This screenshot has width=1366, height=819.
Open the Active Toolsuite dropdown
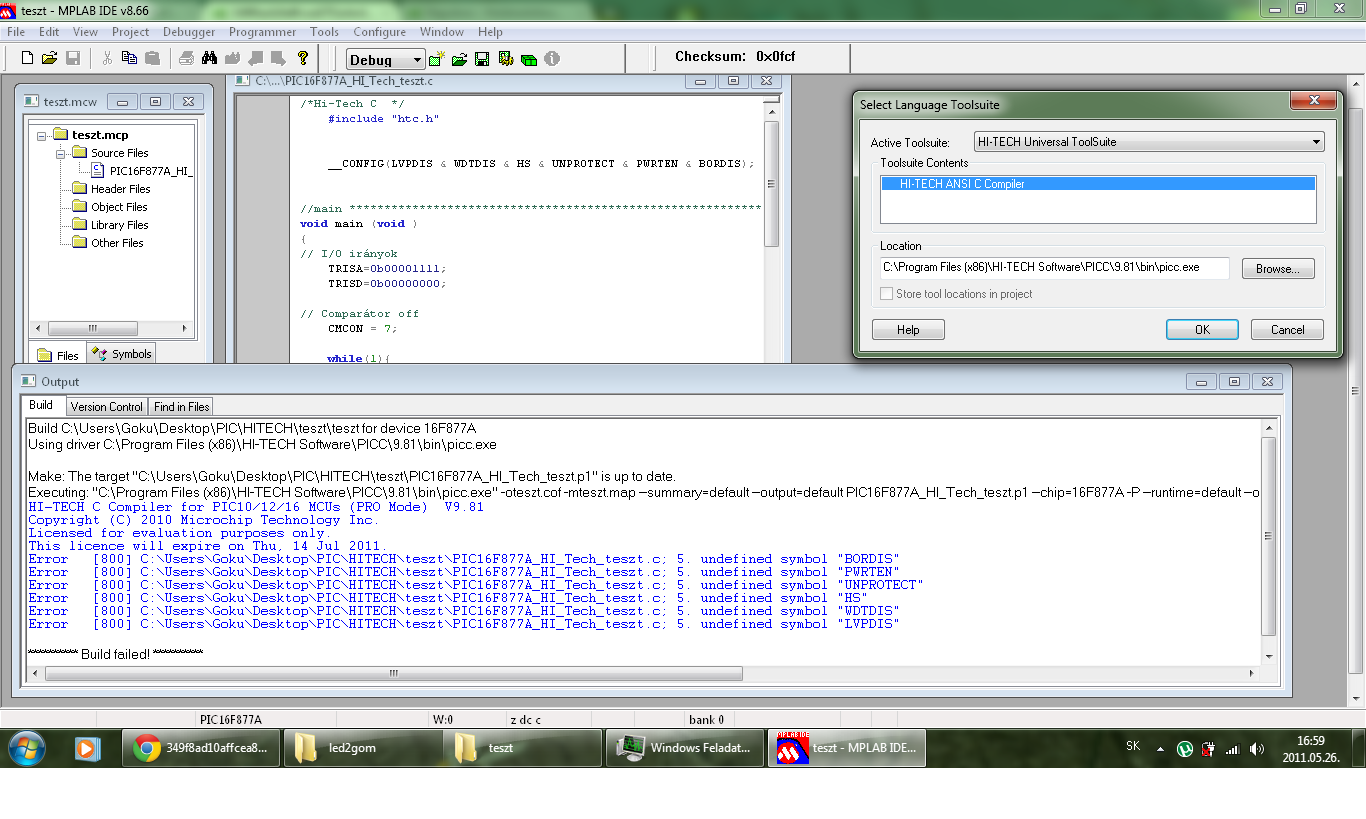point(1149,142)
